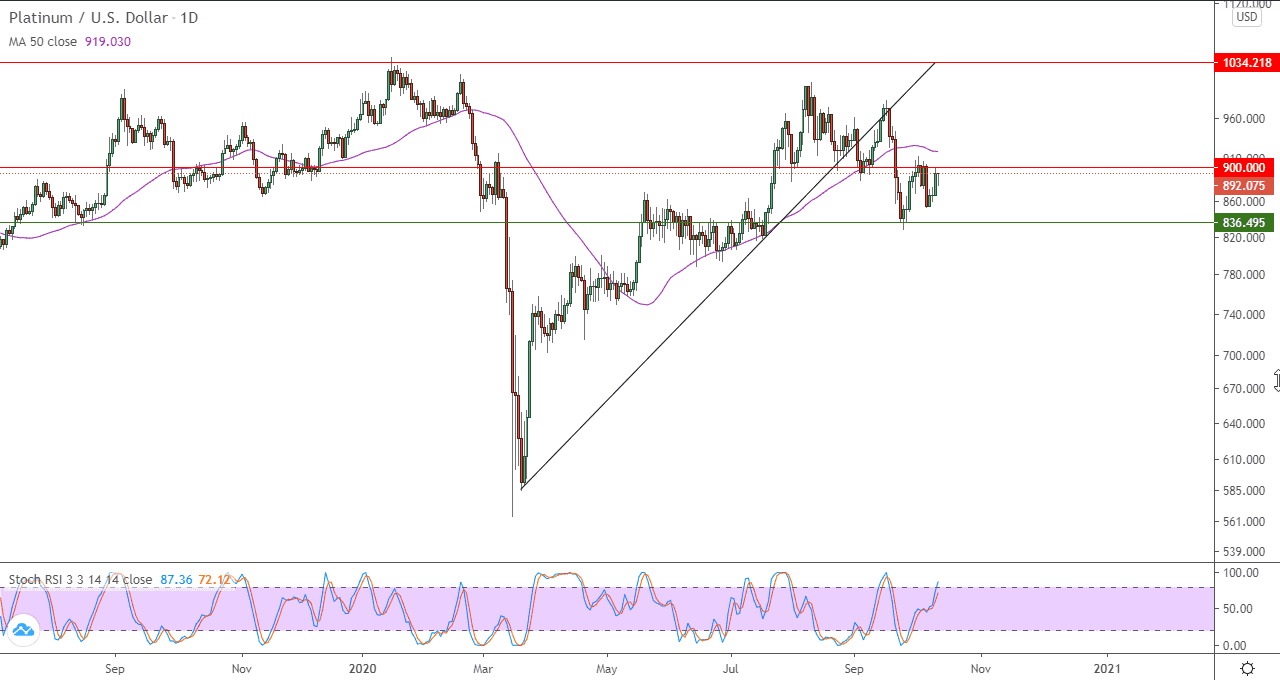Click the 740.000 price scale label

(1243, 315)
